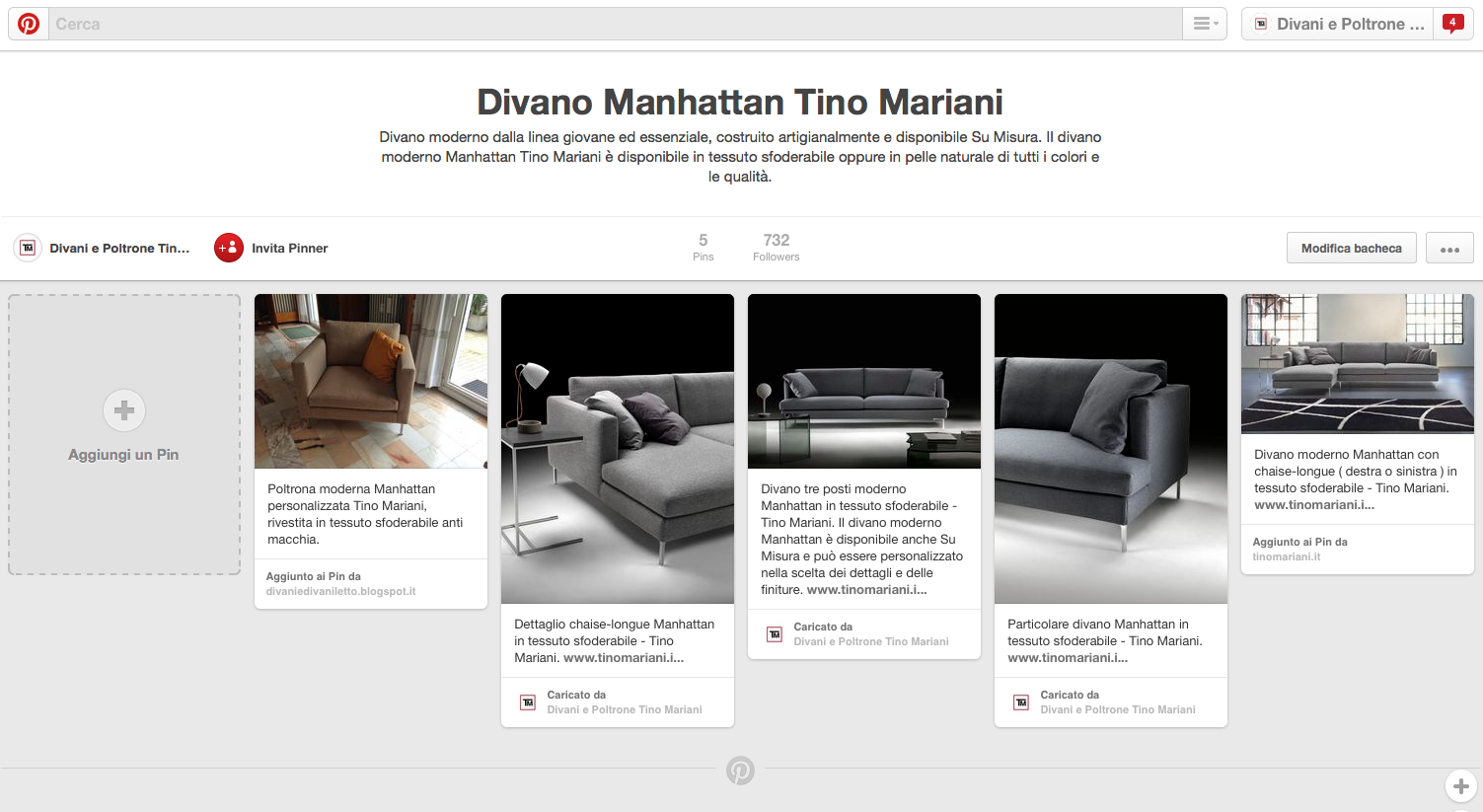Open the Divani e Poltrone profile menu
1483x812 pixels.
coord(1339,24)
